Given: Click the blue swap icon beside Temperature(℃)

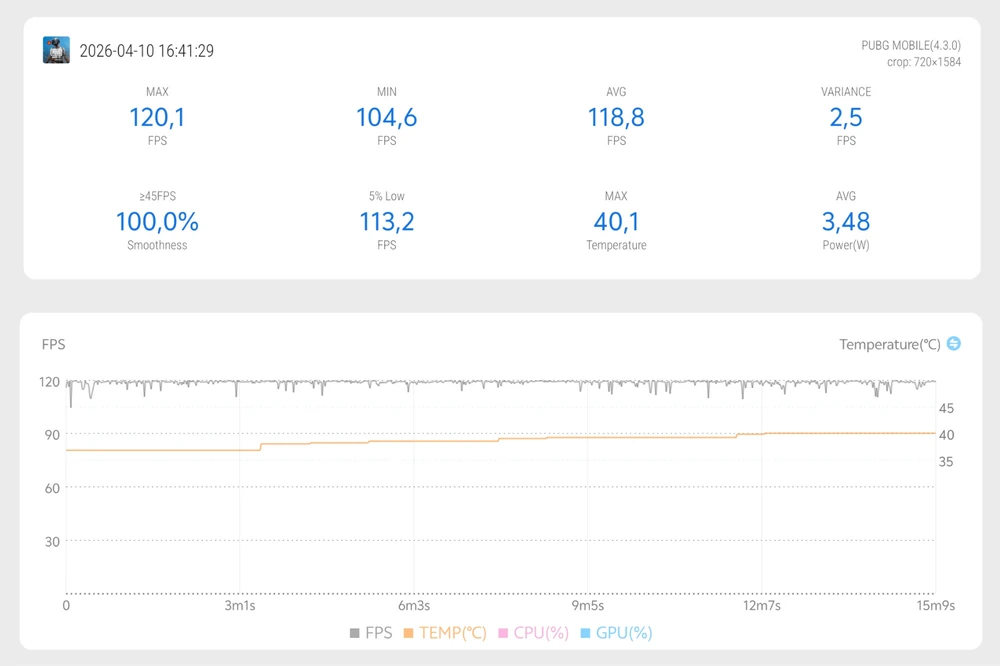Looking at the screenshot, I should 953,344.
